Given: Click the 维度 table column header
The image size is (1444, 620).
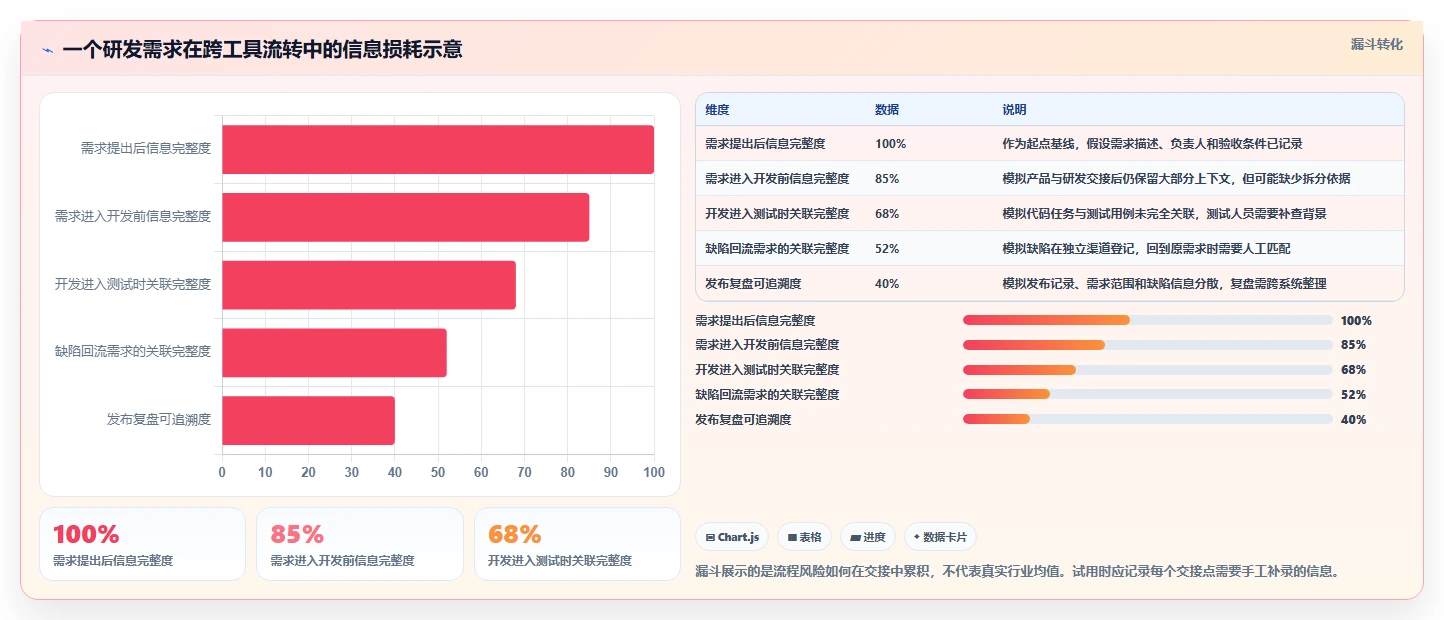Looking at the screenshot, I should (717, 110).
